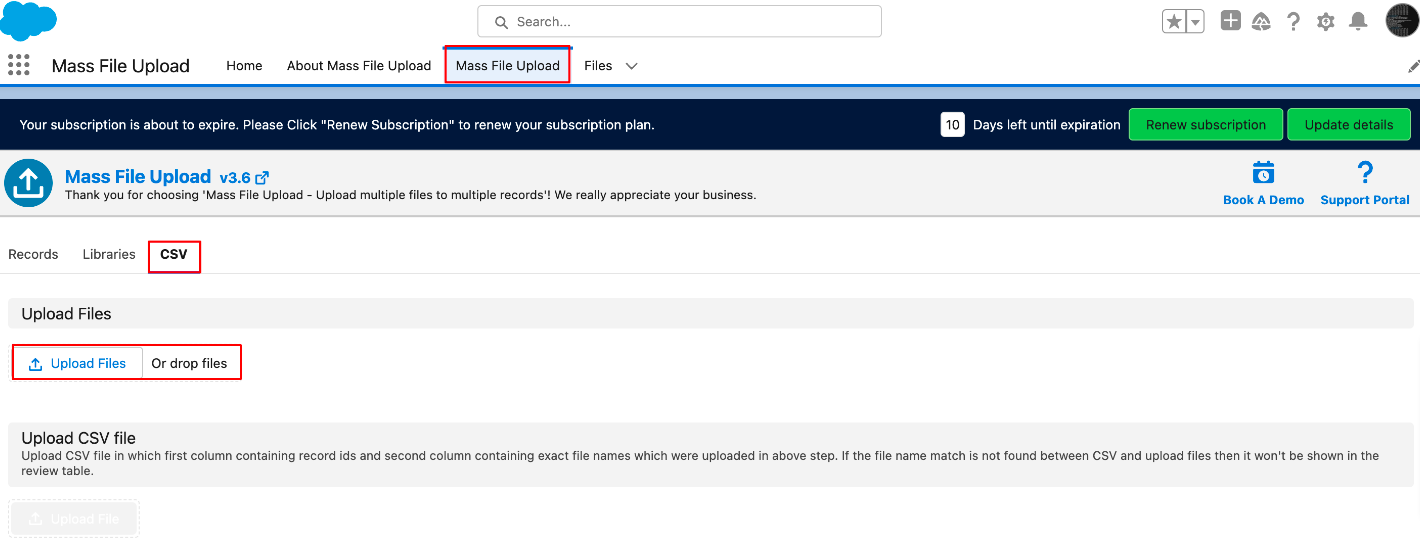The height and width of the screenshot is (554, 1420).
Task: Click the Upload File CSV button
Action: point(74,519)
